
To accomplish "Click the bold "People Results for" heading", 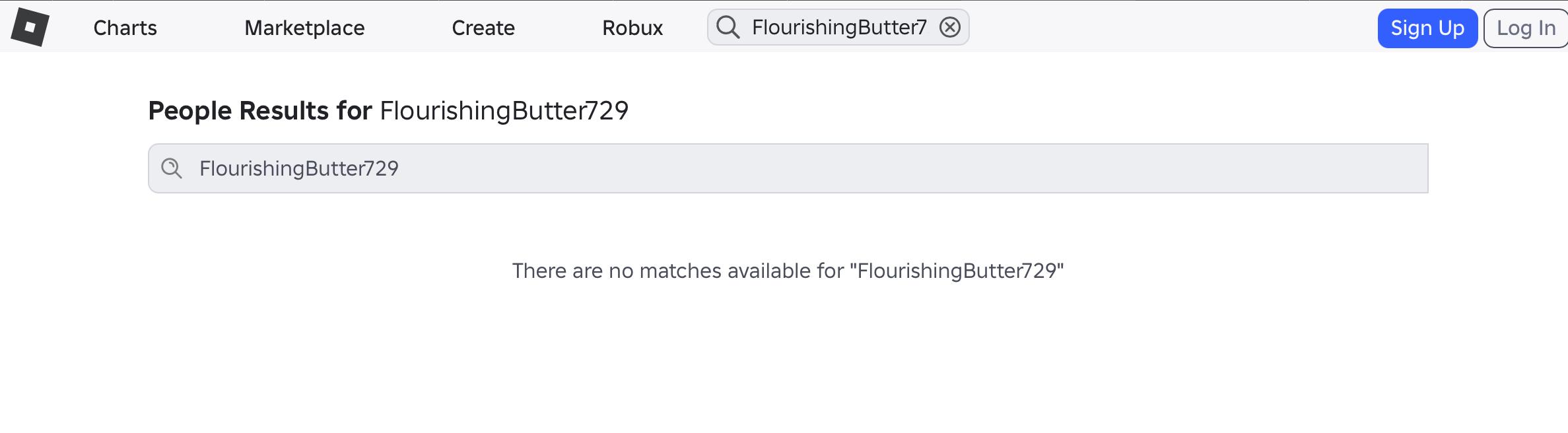I will [260, 111].
